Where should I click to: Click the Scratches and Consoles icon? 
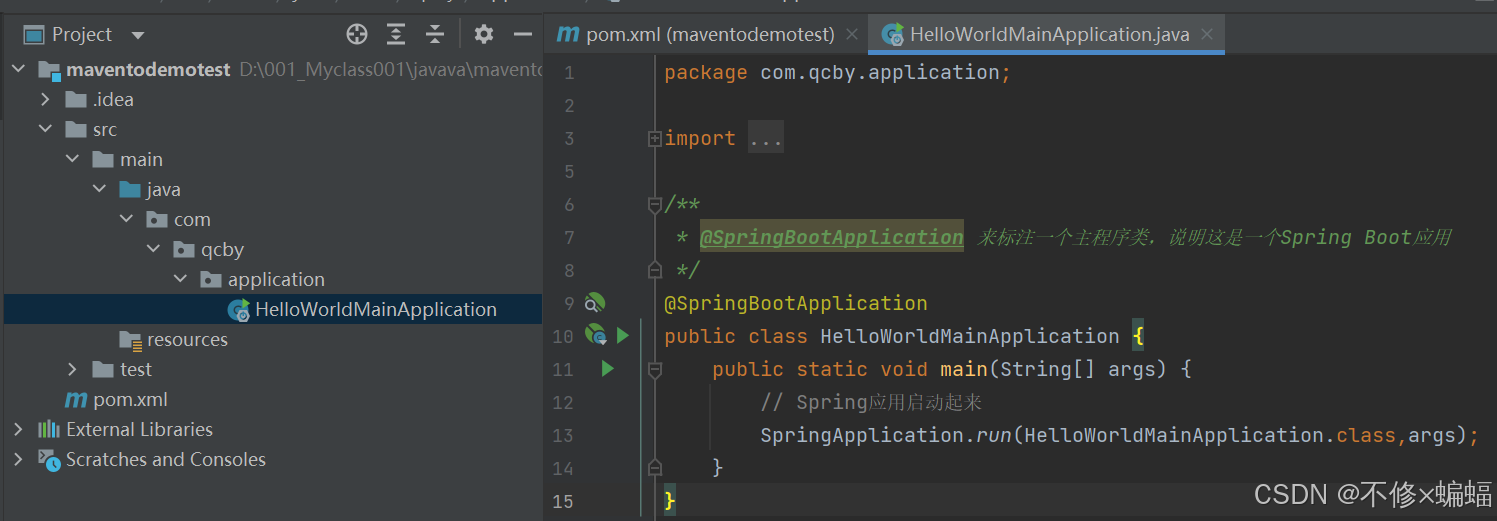tap(49, 460)
